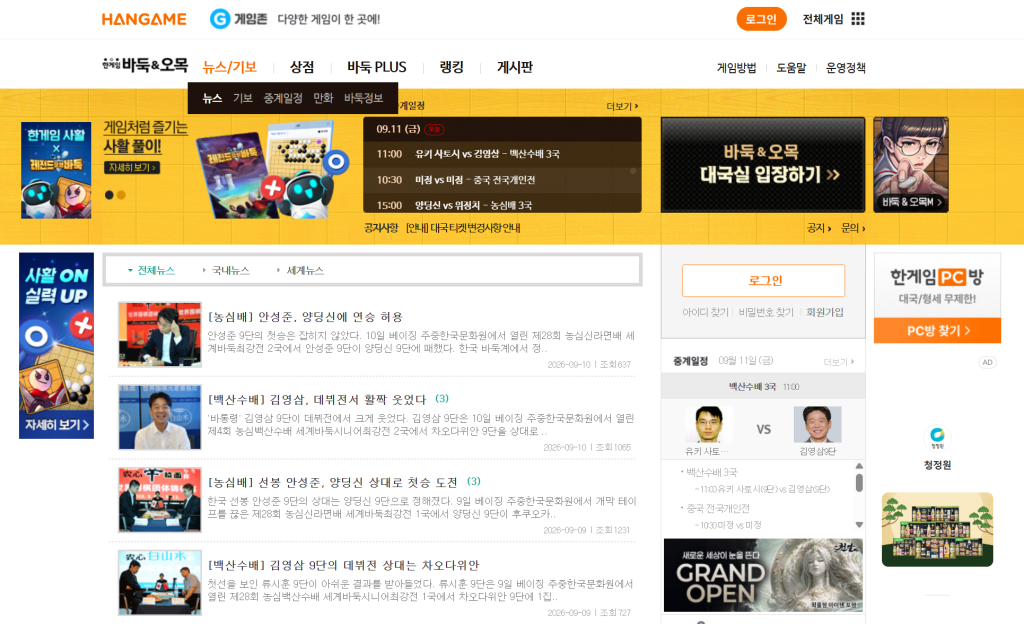Click the 공지 arrow link
This screenshot has height=624, width=1024.
coord(819,228)
